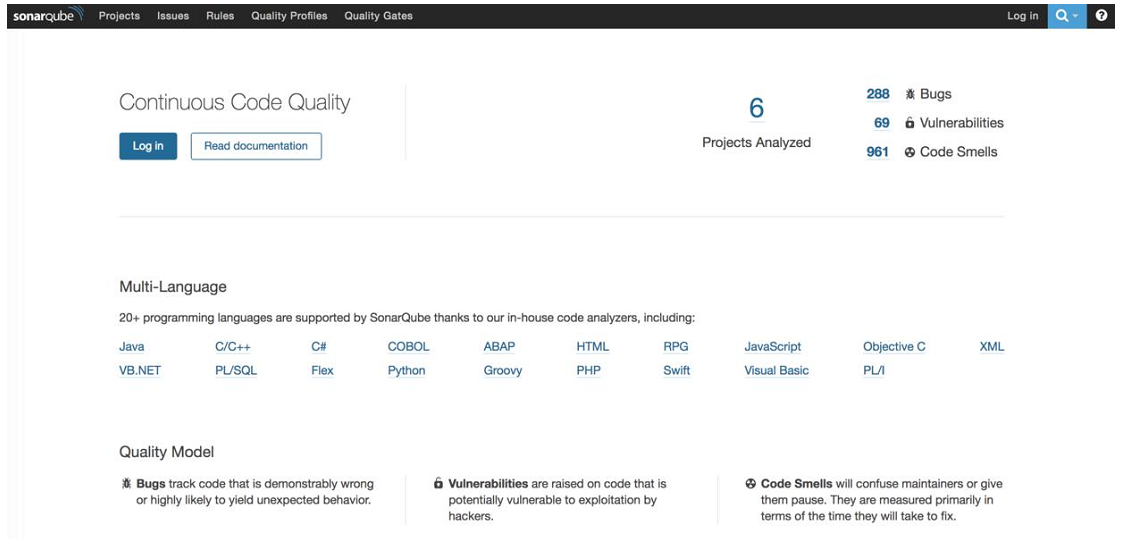This screenshot has width=1121, height=539.
Task: Click the '20+ programming languages are supported' sentence
Action: coord(407,317)
